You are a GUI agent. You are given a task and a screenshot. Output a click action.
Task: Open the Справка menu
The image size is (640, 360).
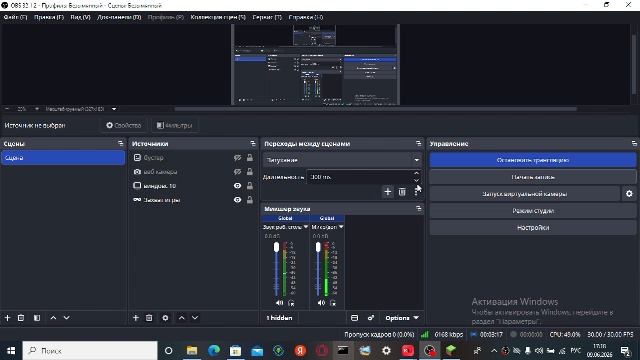click(306, 17)
